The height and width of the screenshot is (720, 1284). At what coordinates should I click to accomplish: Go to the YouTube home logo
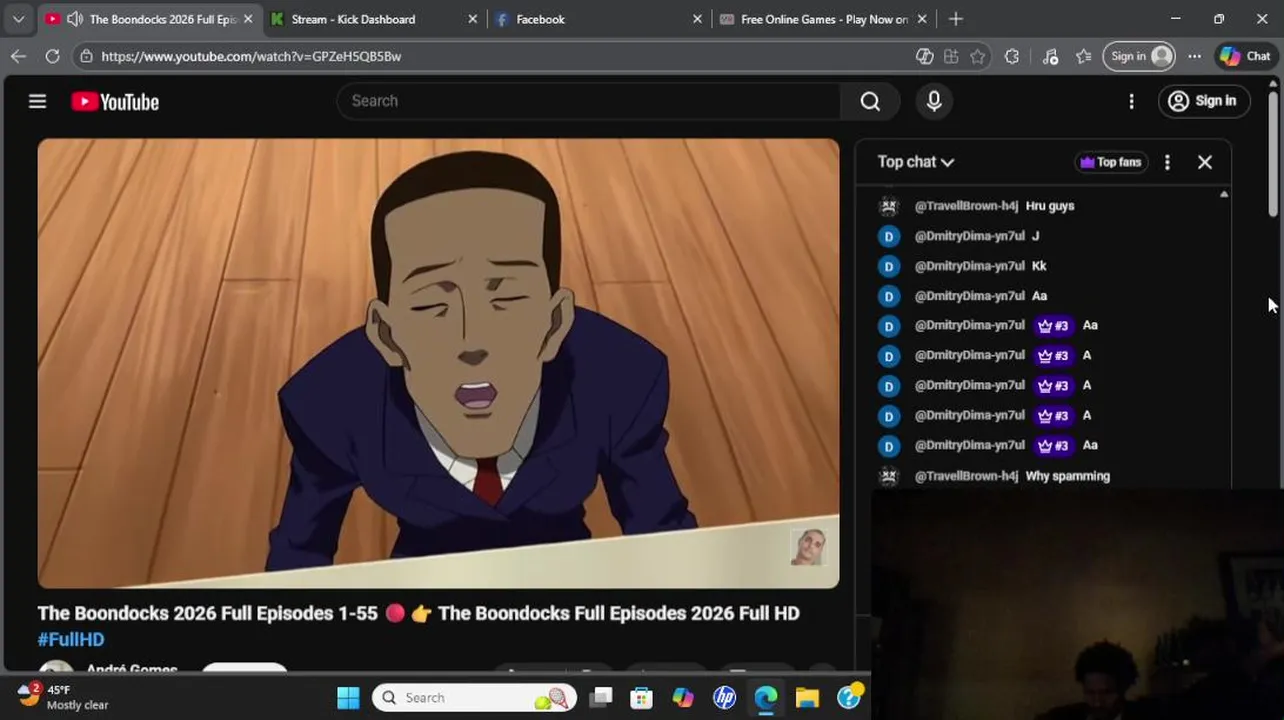[115, 102]
